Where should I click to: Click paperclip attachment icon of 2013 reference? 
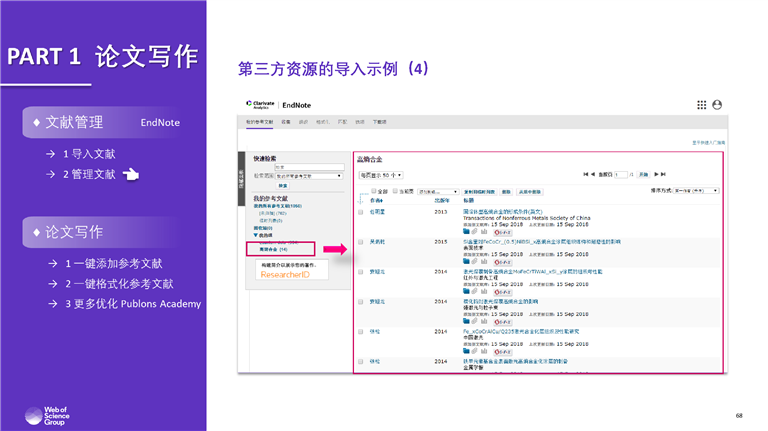coord(474,231)
